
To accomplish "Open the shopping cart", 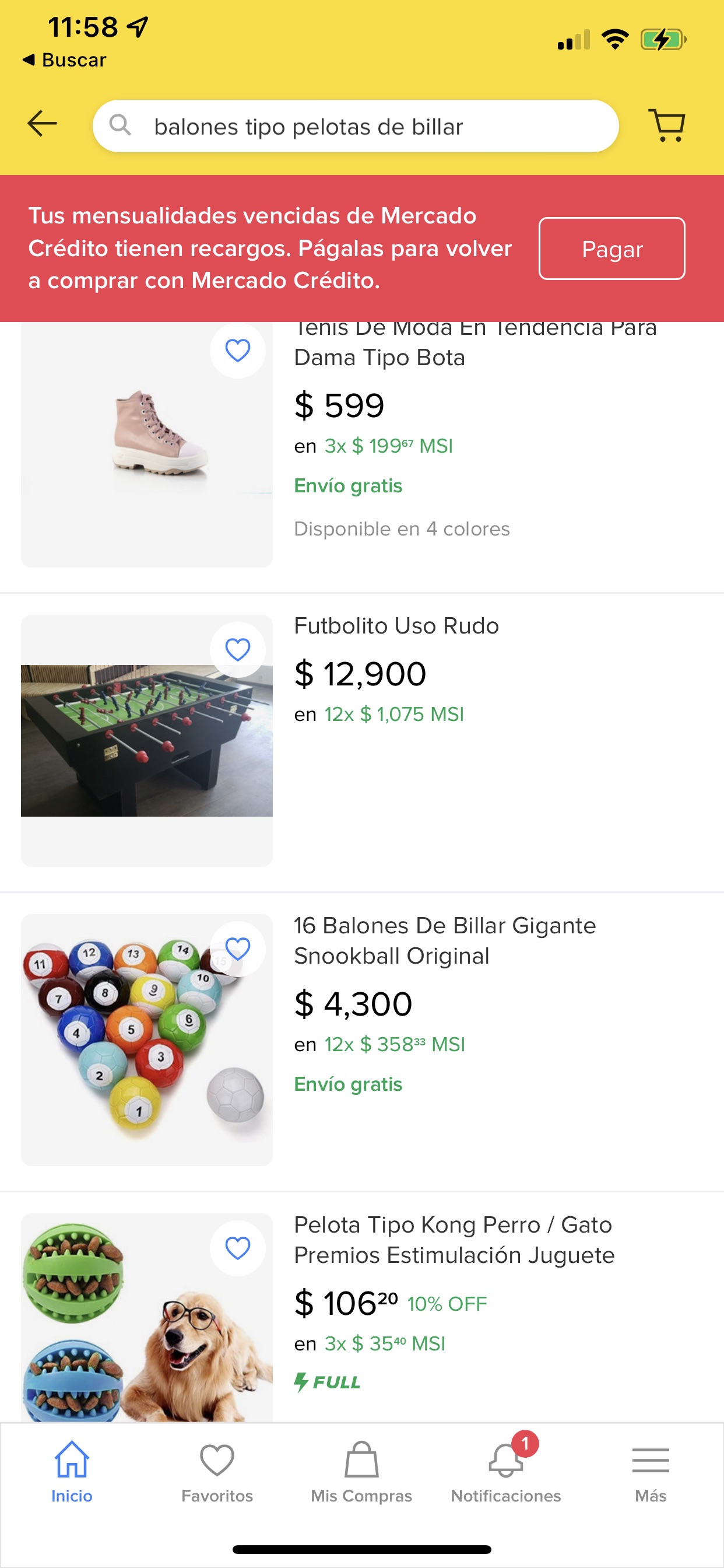I will pos(667,125).
